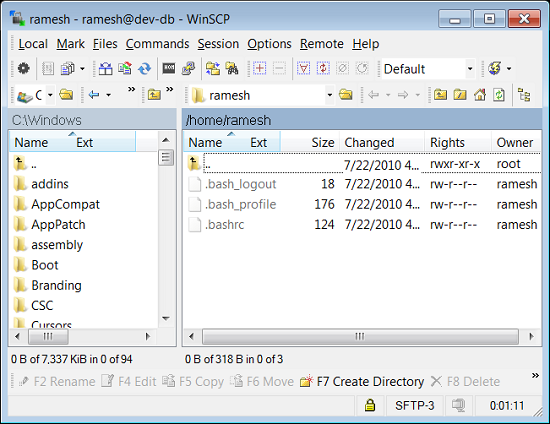This screenshot has height=424, width=550.
Task: Open the Session menu
Action: [218, 44]
